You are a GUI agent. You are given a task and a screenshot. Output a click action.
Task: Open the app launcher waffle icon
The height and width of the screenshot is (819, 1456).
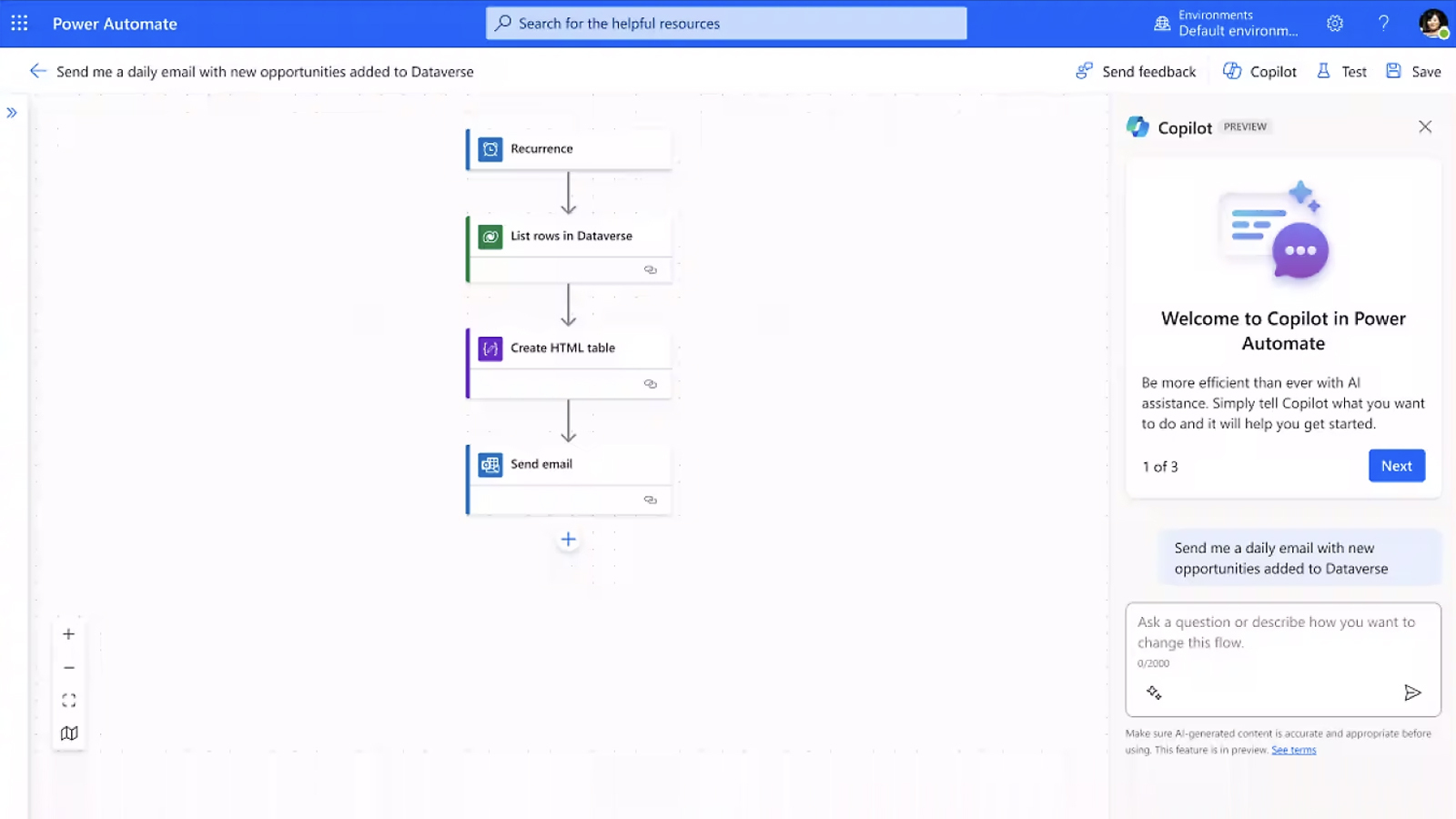[19, 24]
